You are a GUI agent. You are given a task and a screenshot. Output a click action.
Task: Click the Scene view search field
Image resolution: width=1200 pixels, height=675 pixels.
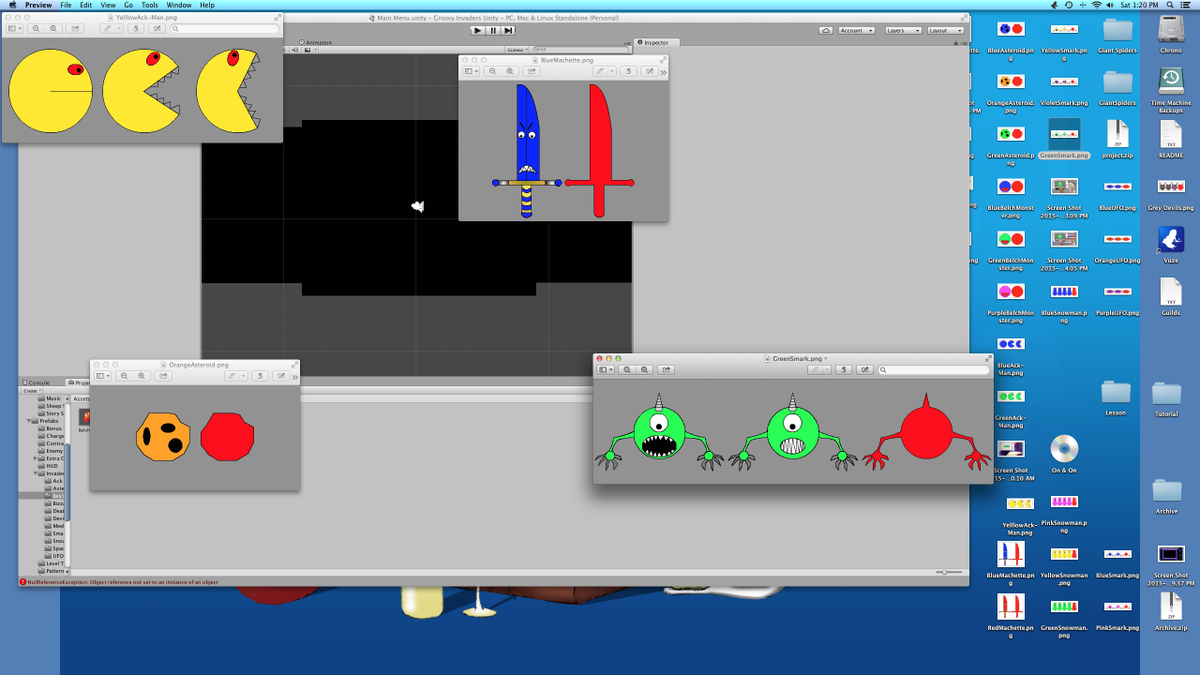[578, 49]
